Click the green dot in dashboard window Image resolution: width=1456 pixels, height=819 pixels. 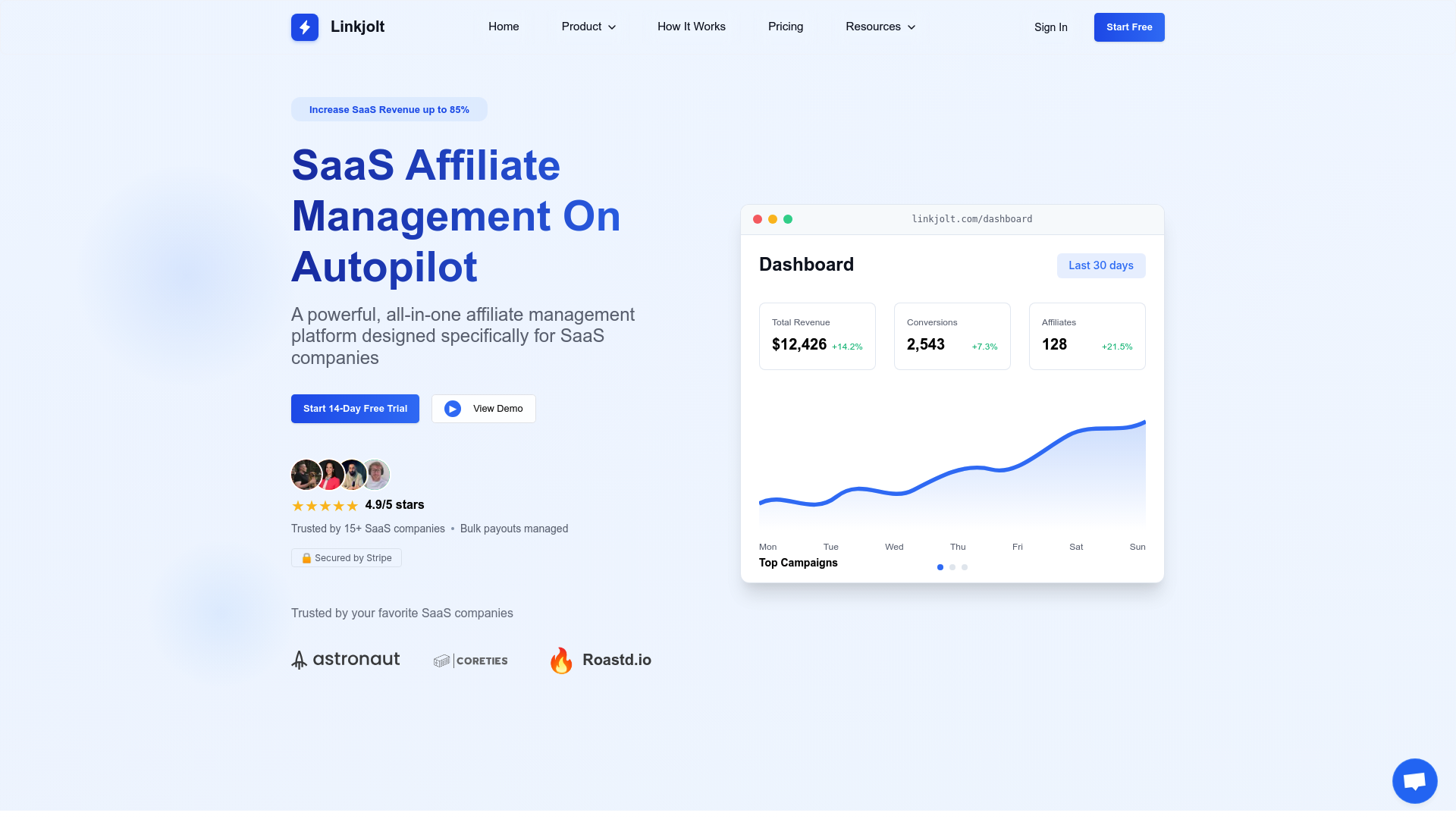point(788,219)
